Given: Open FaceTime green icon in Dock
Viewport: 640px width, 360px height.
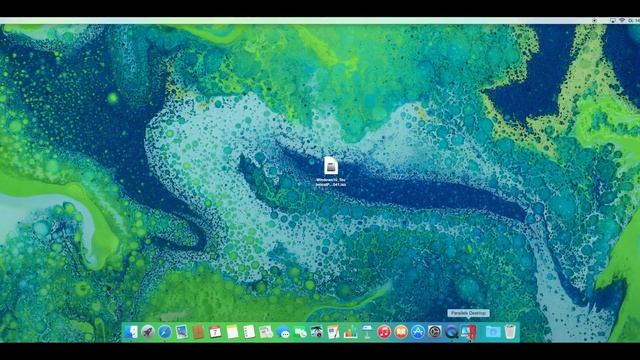Looking at the screenshot, I should click(x=300, y=333).
